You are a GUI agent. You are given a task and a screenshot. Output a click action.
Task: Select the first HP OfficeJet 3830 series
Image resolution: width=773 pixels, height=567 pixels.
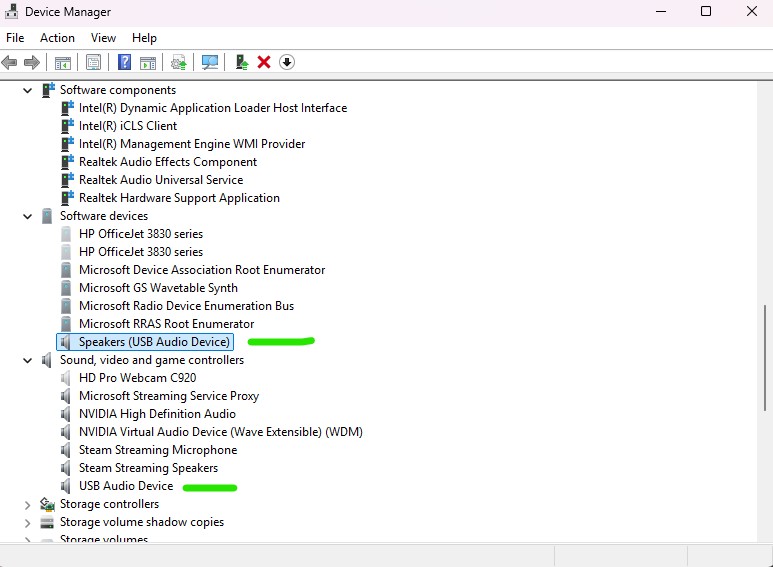click(141, 234)
